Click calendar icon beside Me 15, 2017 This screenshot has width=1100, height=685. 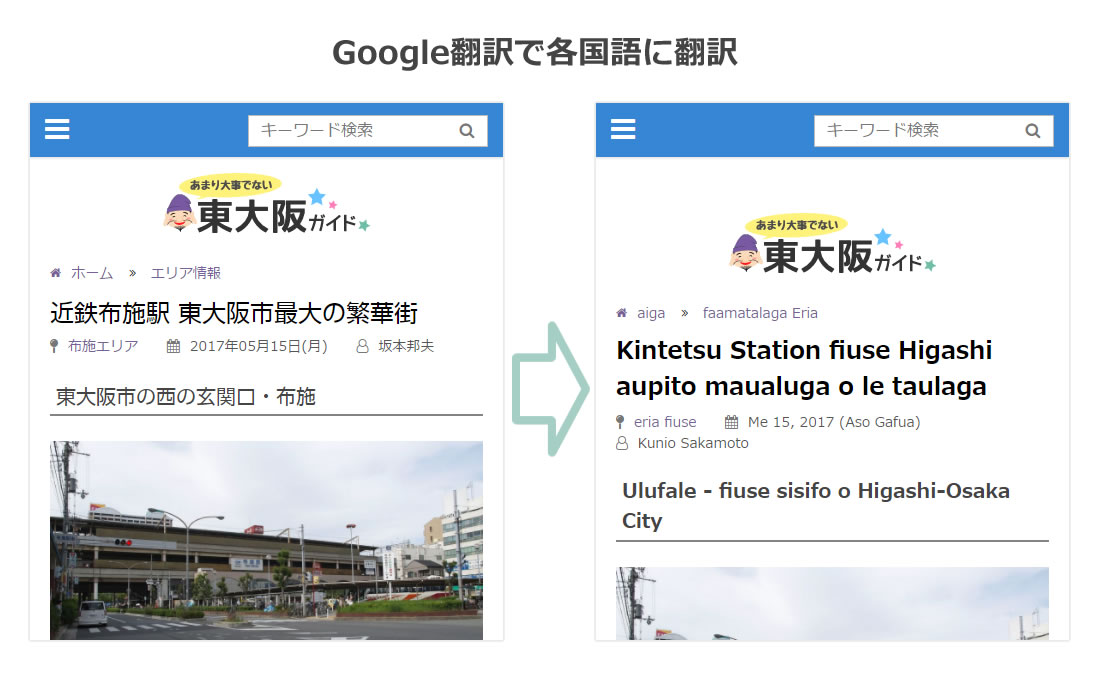pyautogui.click(x=732, y=422)
